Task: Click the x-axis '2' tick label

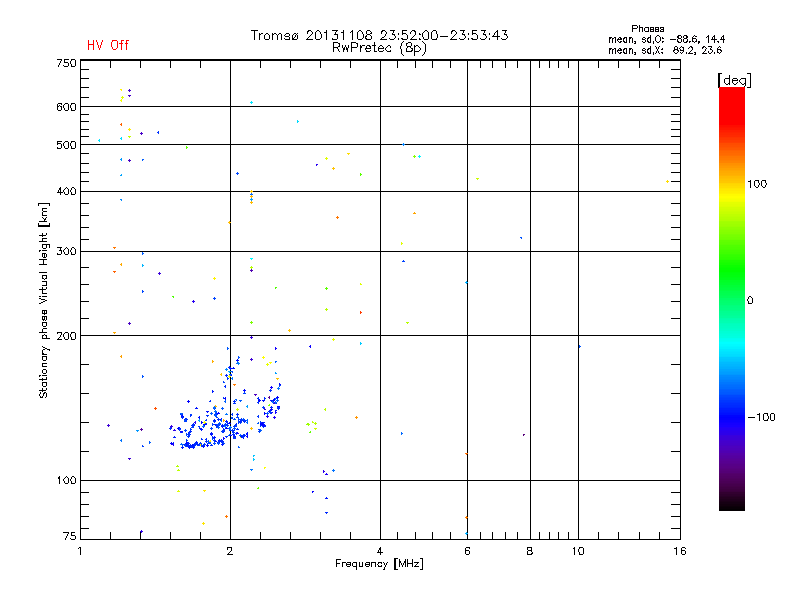Action: click(230, 551)
